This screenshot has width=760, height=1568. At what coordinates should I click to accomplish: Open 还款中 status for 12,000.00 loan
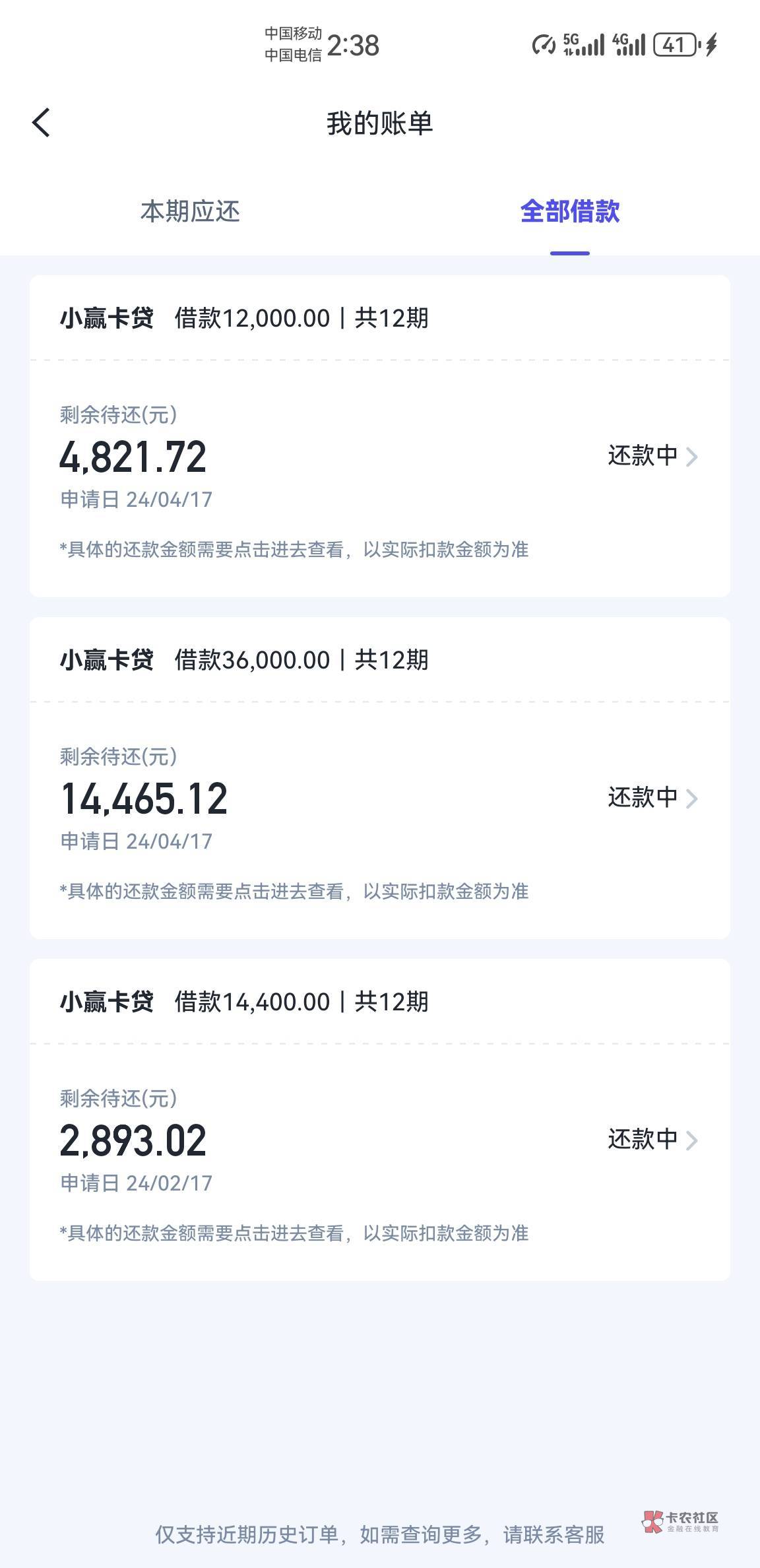(643, 456)
